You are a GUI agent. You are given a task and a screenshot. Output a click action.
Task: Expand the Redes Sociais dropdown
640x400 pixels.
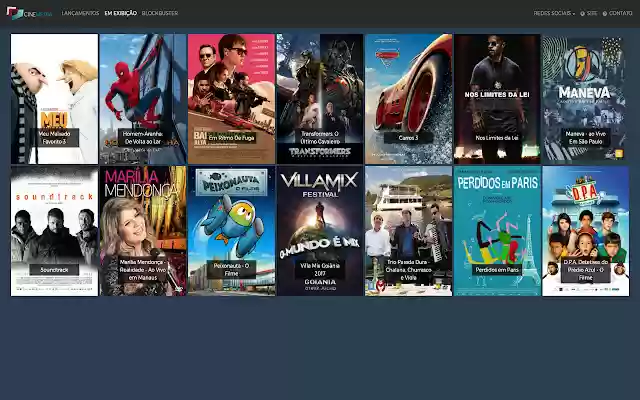pos(554,13)
